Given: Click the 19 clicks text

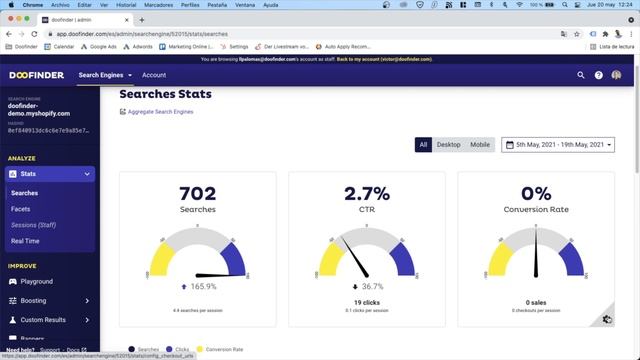Looking at the screenshot, I should 367,302.
